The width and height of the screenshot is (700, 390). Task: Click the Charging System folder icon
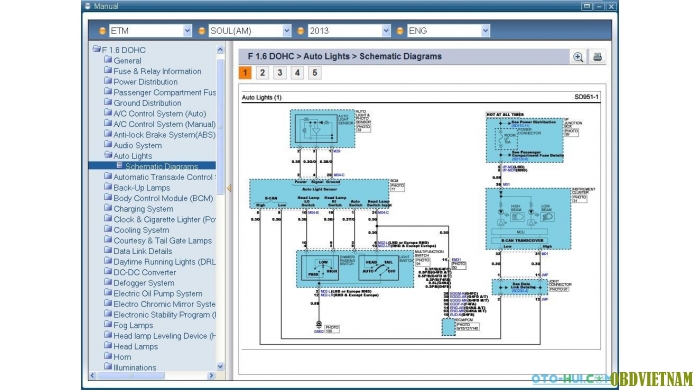click(x=108, y=208)
